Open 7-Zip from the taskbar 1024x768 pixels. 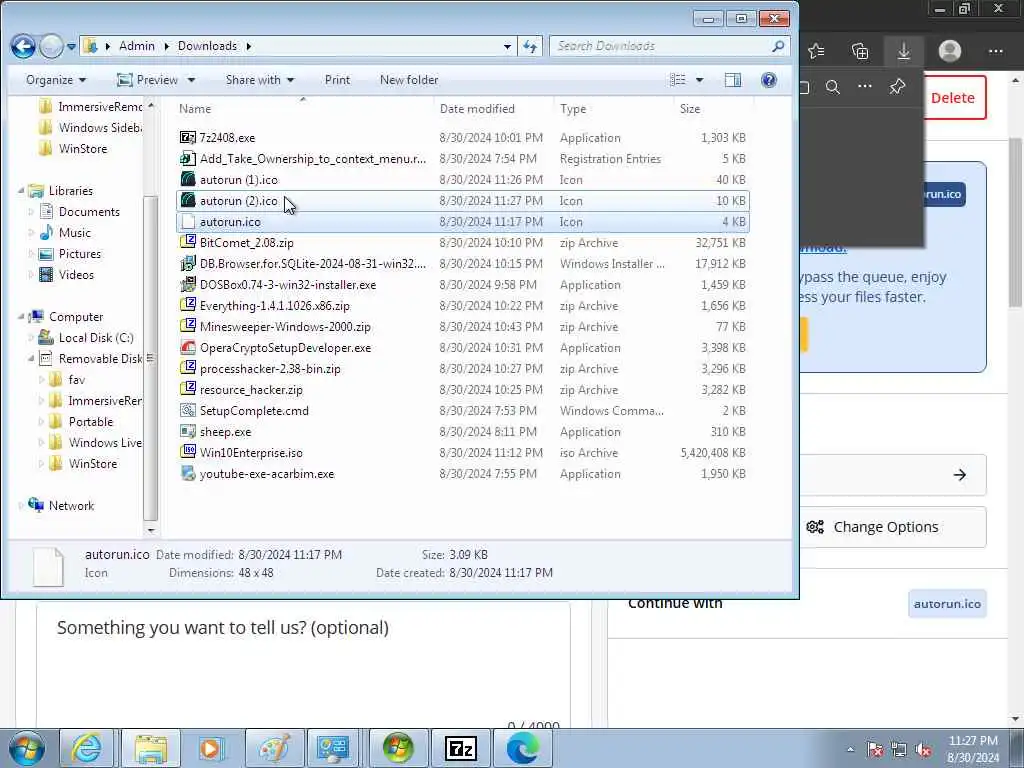460,748
